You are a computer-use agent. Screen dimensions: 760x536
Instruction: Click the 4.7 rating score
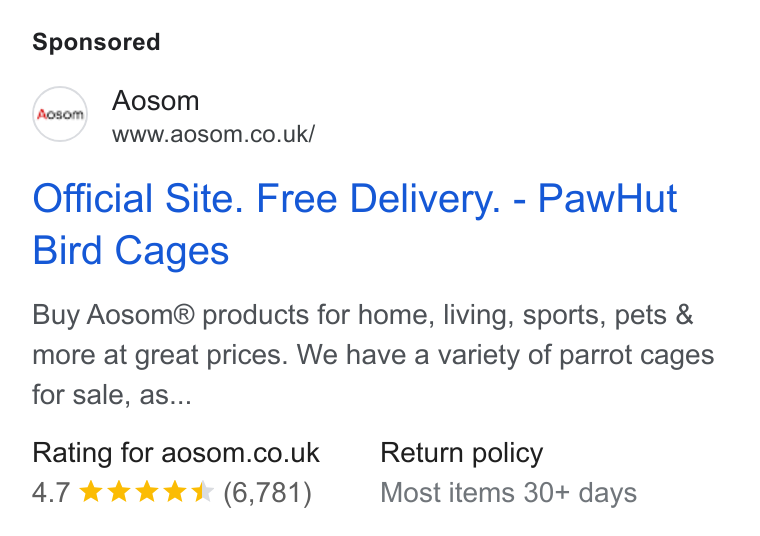pos(51,492)
